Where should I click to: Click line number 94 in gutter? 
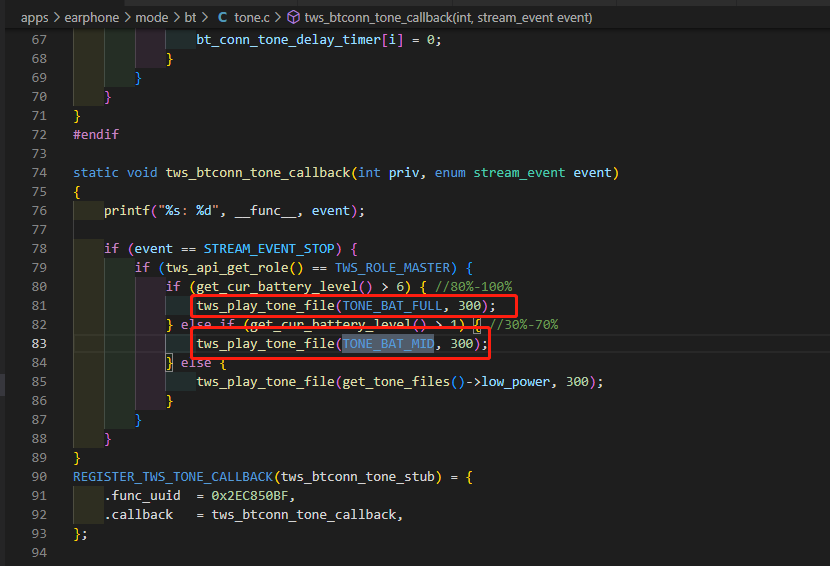tap(39, 553)
